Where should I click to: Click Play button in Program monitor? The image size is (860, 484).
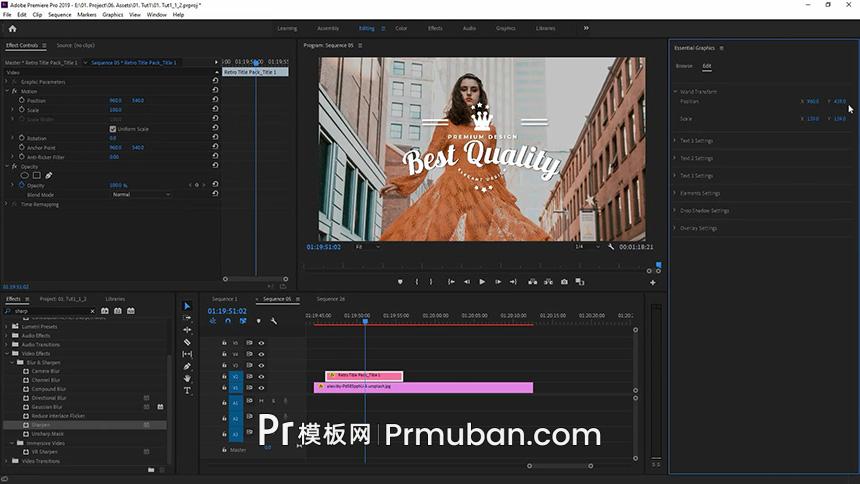tap(482, 282)
